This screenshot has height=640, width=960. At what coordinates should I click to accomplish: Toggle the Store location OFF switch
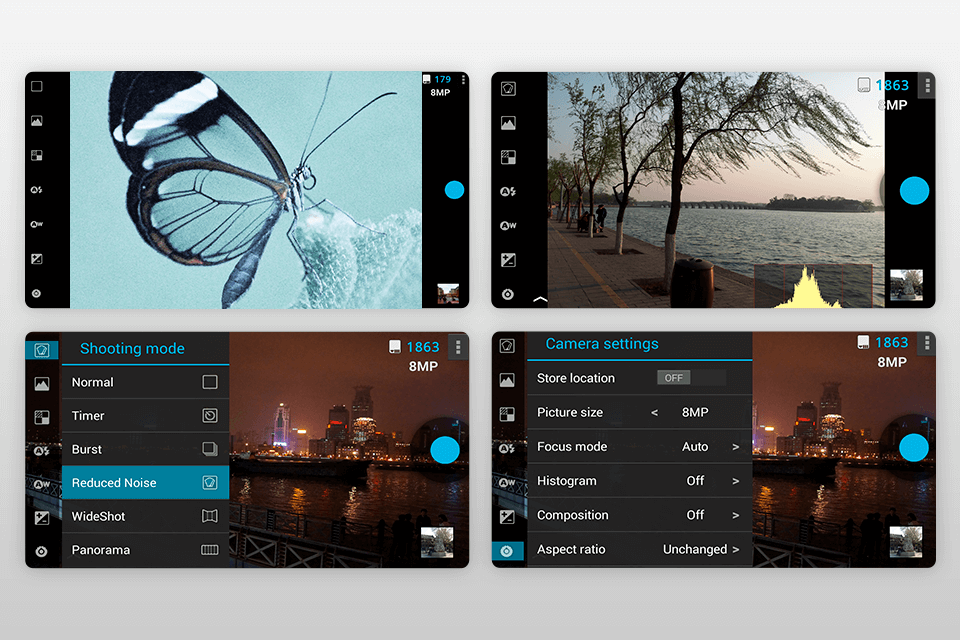tap(690, 378)
